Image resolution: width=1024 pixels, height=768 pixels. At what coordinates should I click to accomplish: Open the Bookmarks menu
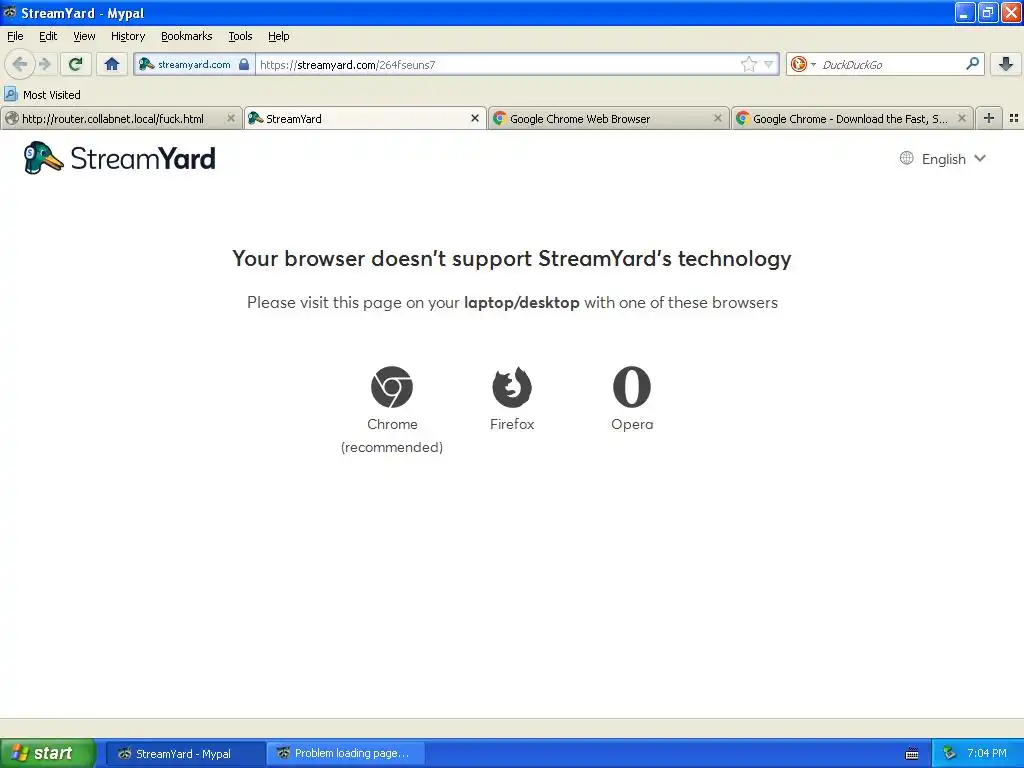click(186, 36)
